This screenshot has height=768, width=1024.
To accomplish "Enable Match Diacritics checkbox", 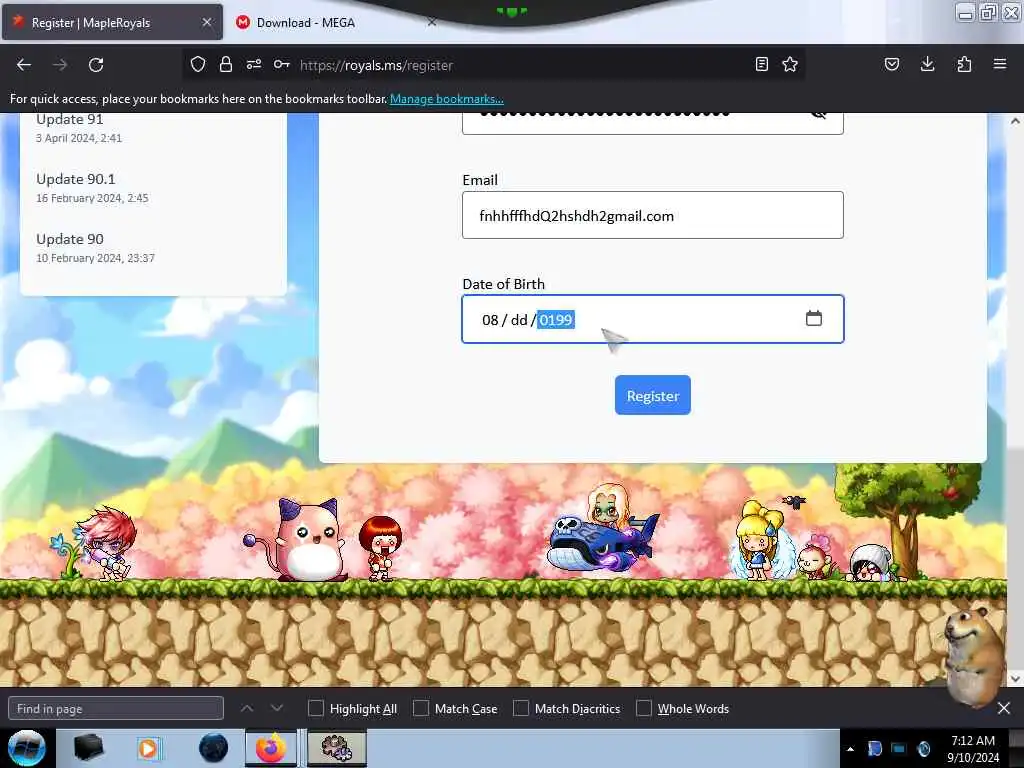I will pyautogui.click(x=520, y=708).
